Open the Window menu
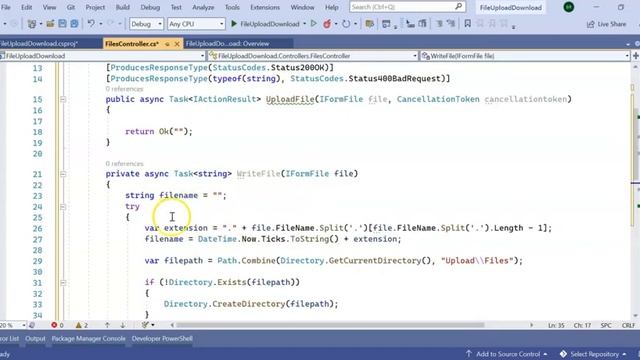The image size is (640, 360). 302,7
